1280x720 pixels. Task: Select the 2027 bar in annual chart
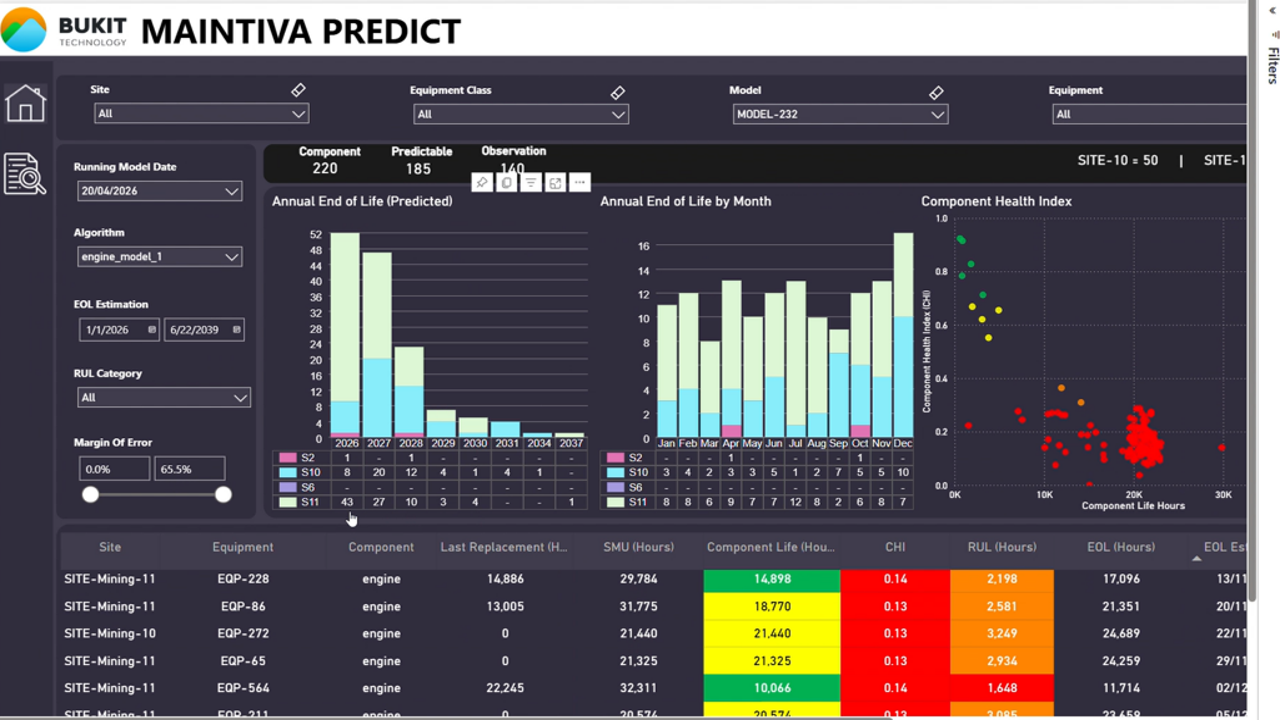coord(377,345)
